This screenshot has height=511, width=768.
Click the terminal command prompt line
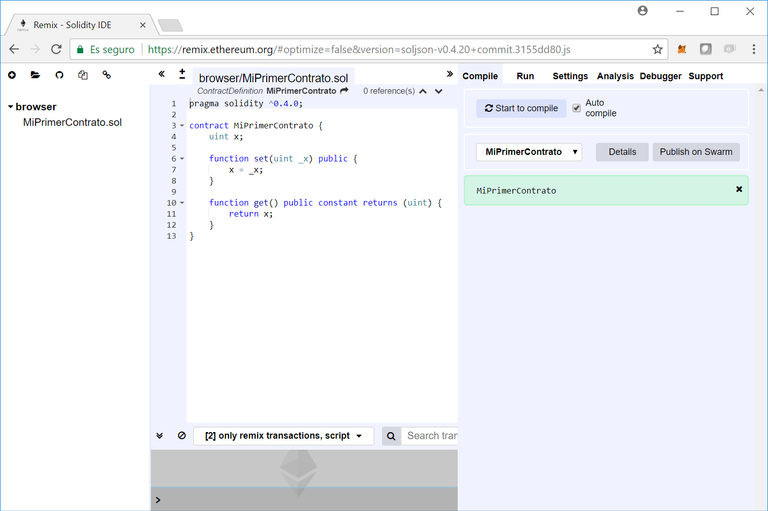pyautogui.click(x=304, y=500)
